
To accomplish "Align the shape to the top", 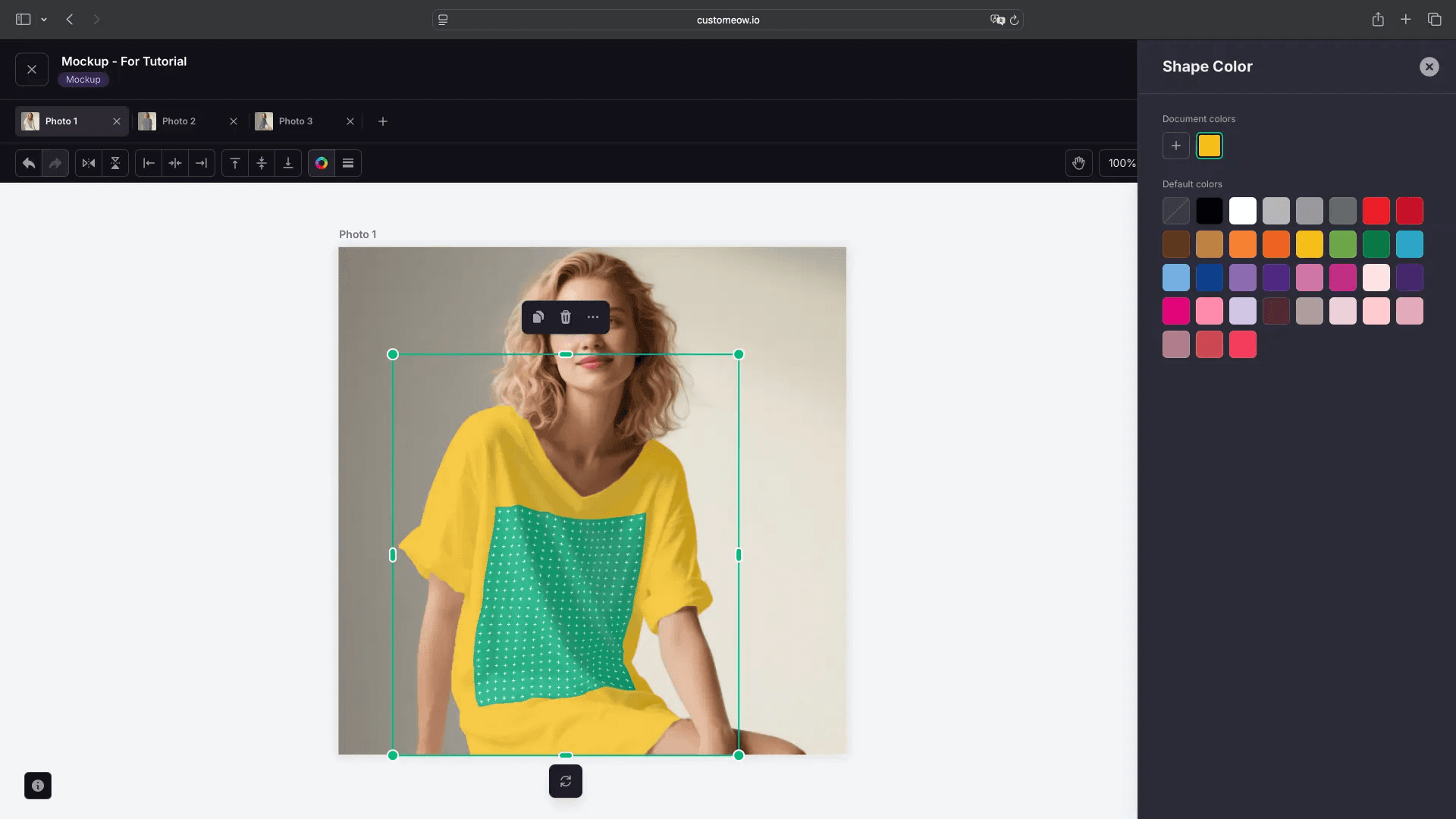I will (235, 163).
